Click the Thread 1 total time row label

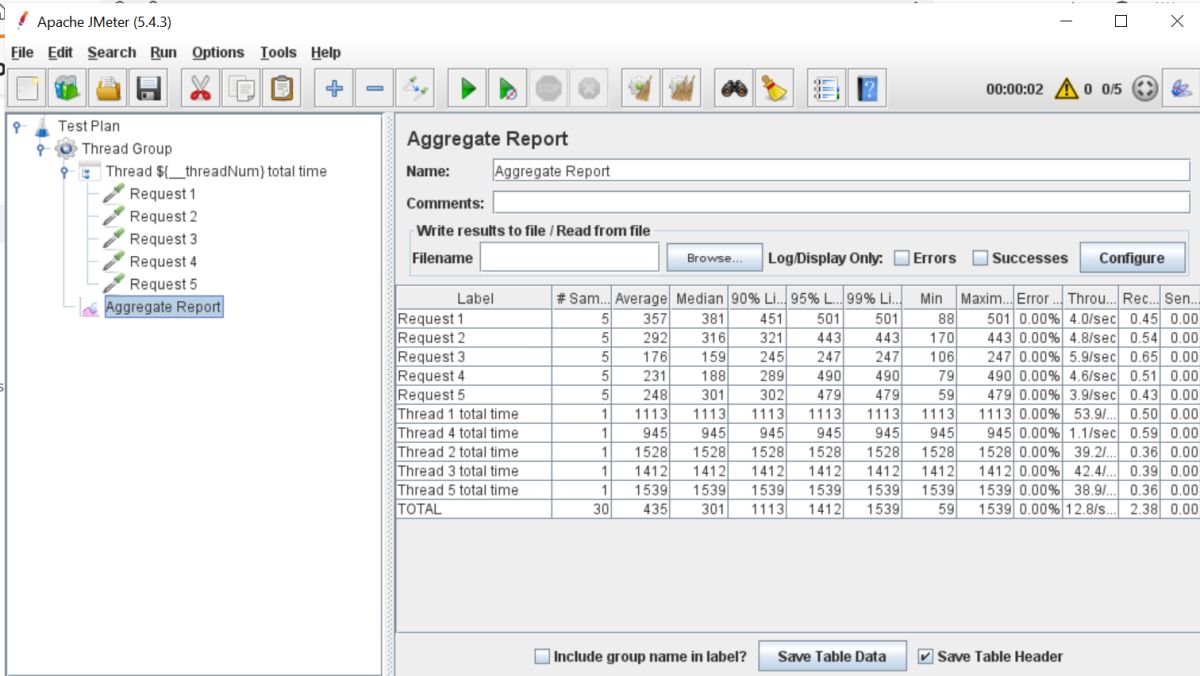(x=458, y=414)
